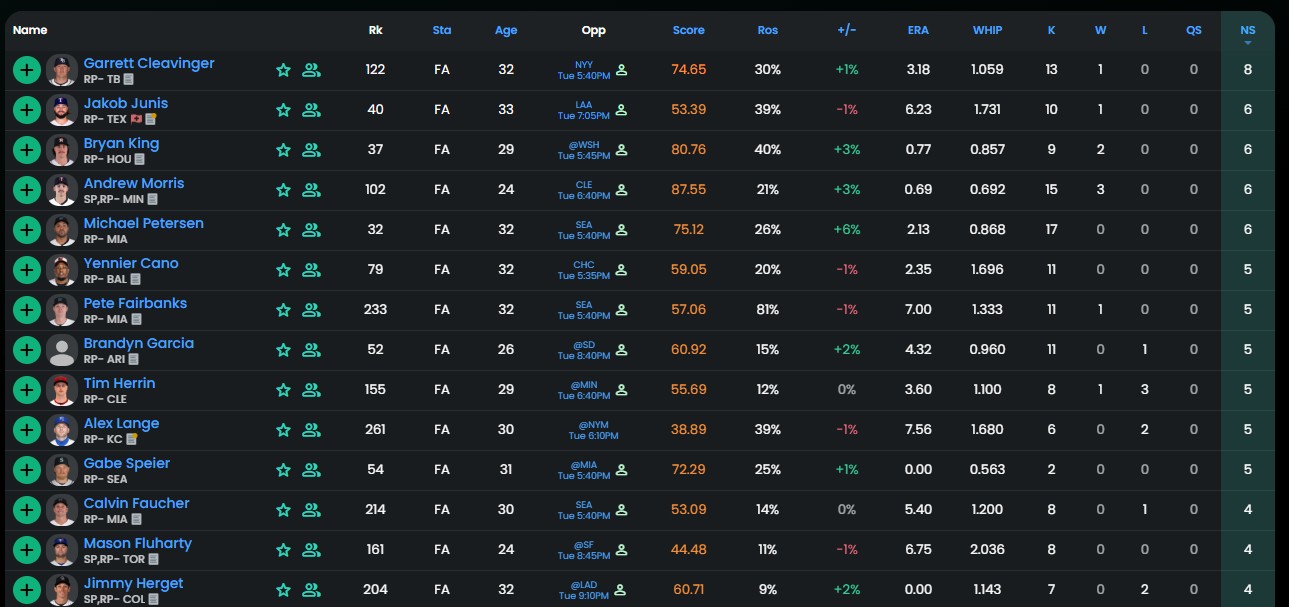The height and width of the screenshot is (607, 1289).
Task: Sort by the Ros column header
Action: click(767, 30)
